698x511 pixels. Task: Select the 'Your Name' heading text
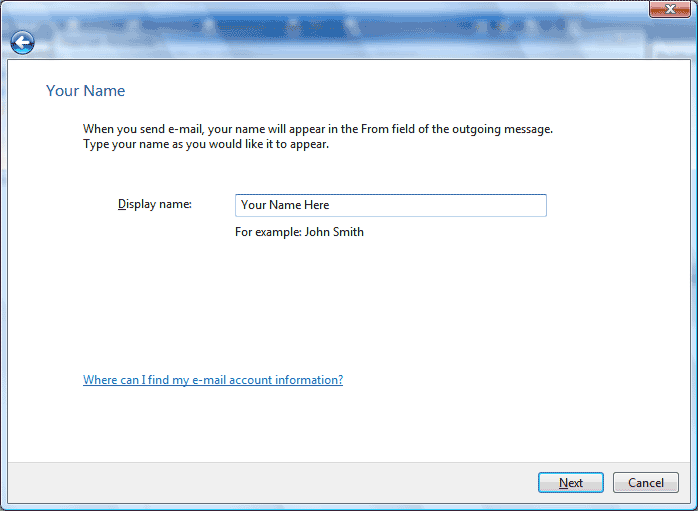85,90
